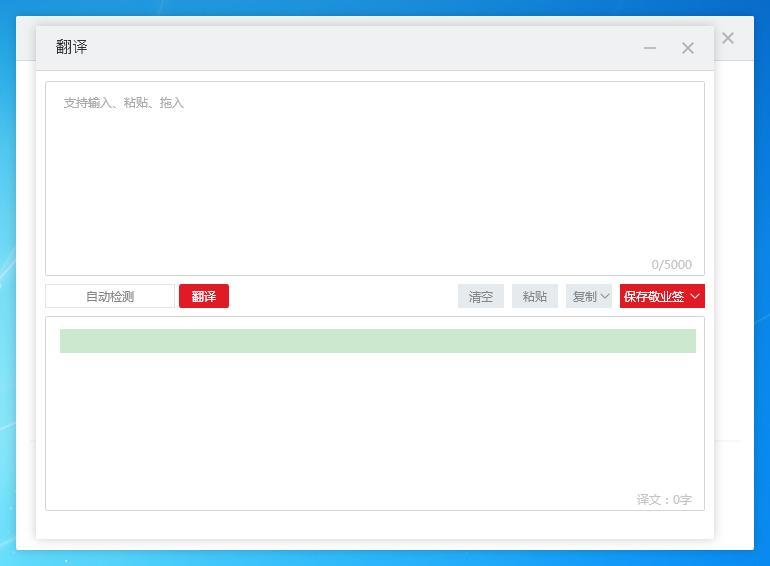The width and height of the screenshot is (770, 566).
Task: Focus the source text input box
Action: (x=375, y=178)
